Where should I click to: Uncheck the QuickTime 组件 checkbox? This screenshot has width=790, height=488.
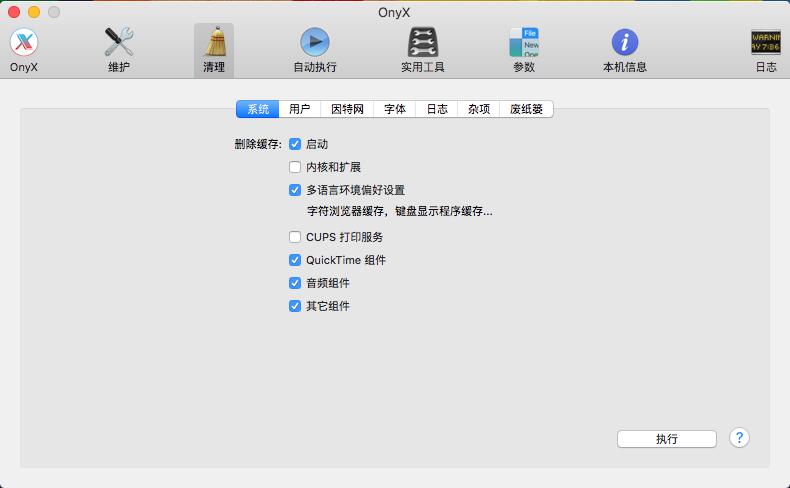click(x=295, y=260)
